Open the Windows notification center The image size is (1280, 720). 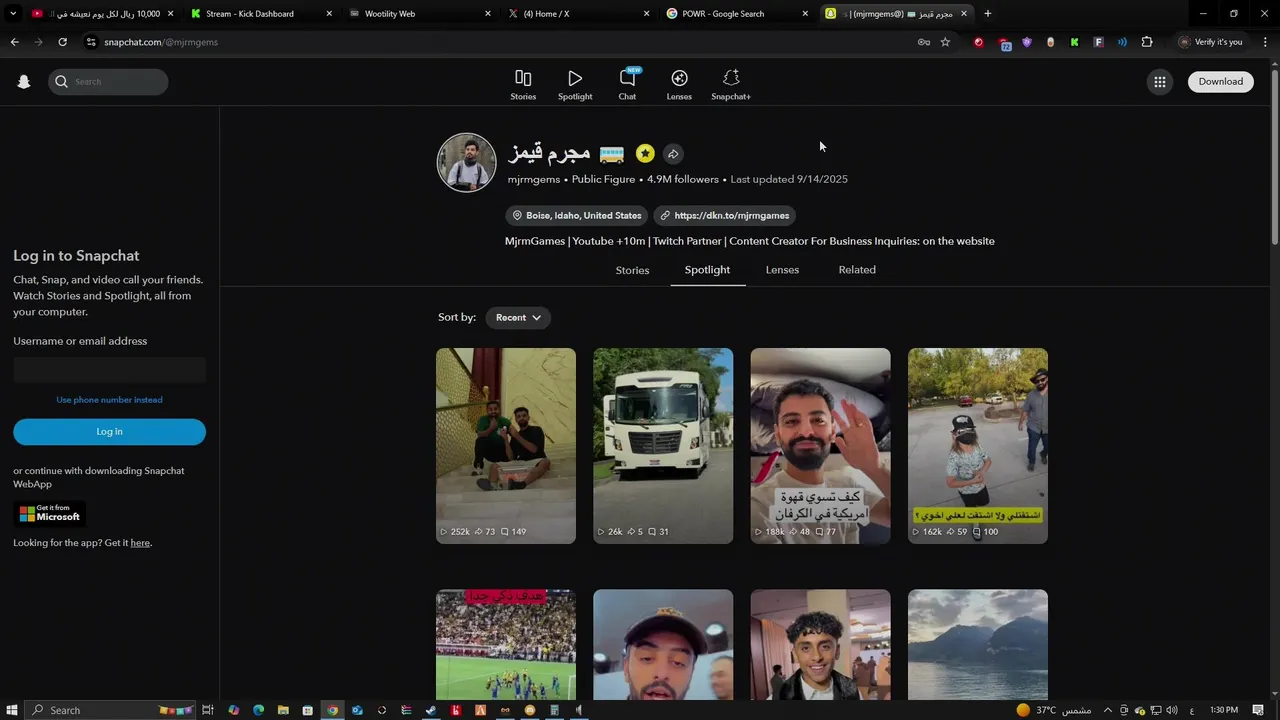pos(1258,710)
